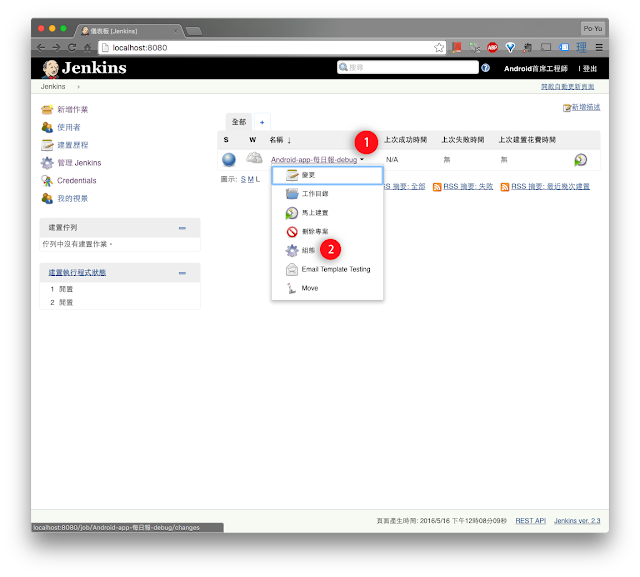Select Build Now (馬上建置) in context menu

click(x=327, y=213)
